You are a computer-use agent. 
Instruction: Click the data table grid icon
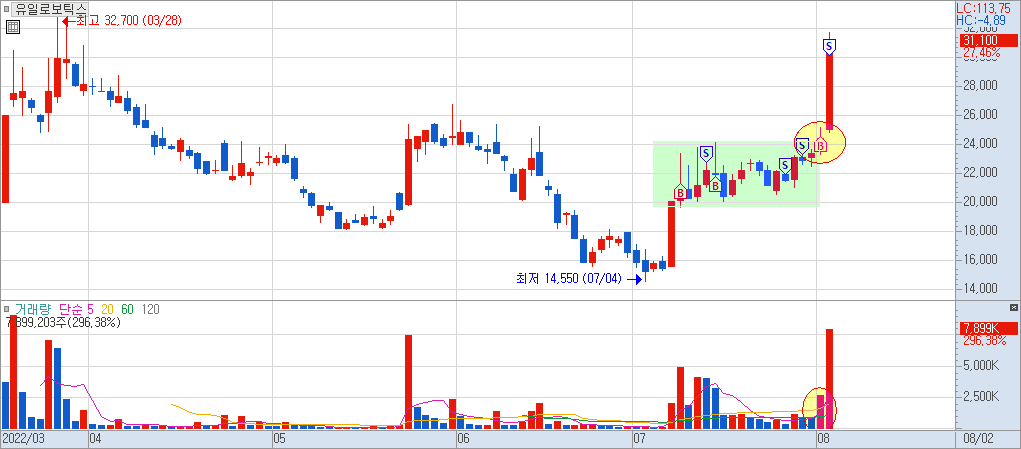[x=13, y=27]
